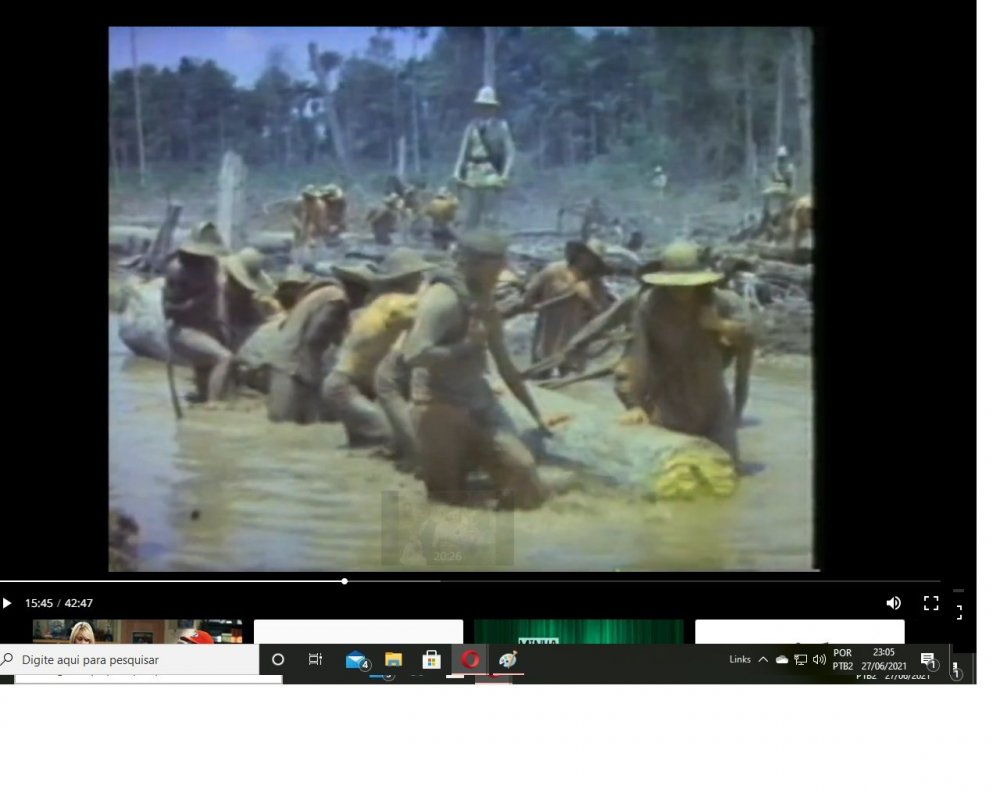Open the notification center icon
Viewport: 1000px width, 800px height.
click(x=928, y=660)
